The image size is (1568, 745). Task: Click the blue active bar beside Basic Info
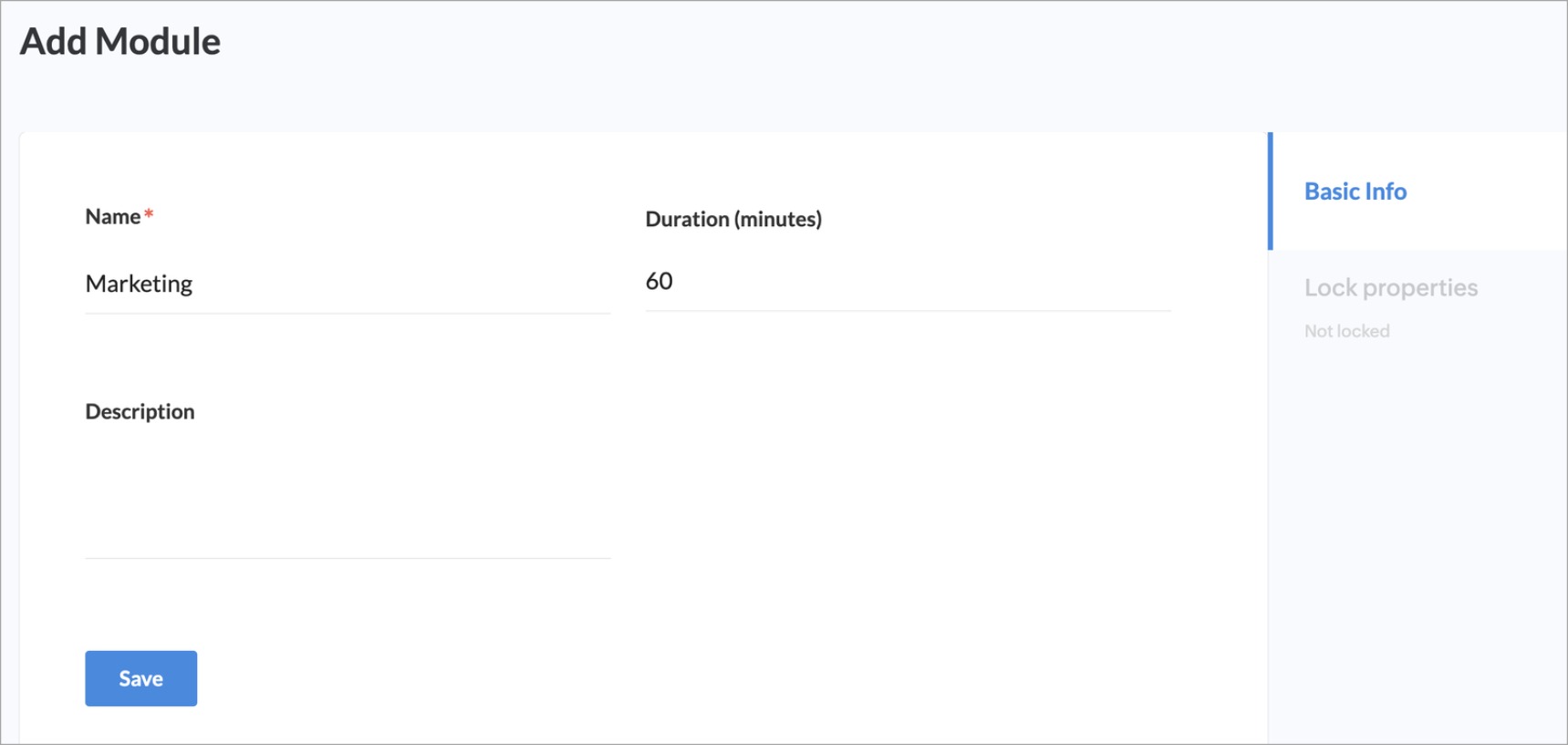(1270, 191)
